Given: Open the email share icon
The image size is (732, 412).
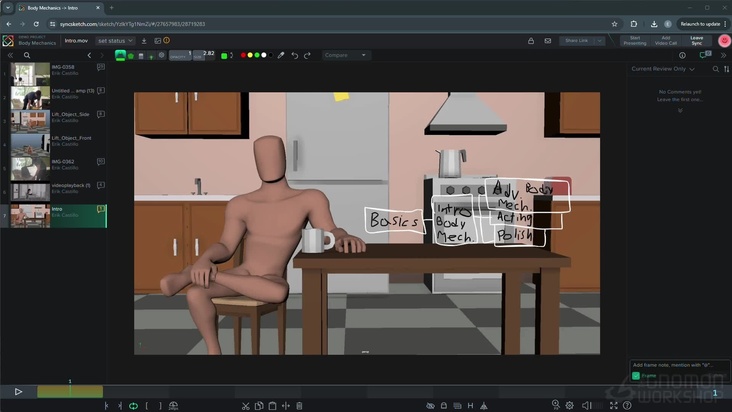Looking at the screenshot, I should [547, 41].
